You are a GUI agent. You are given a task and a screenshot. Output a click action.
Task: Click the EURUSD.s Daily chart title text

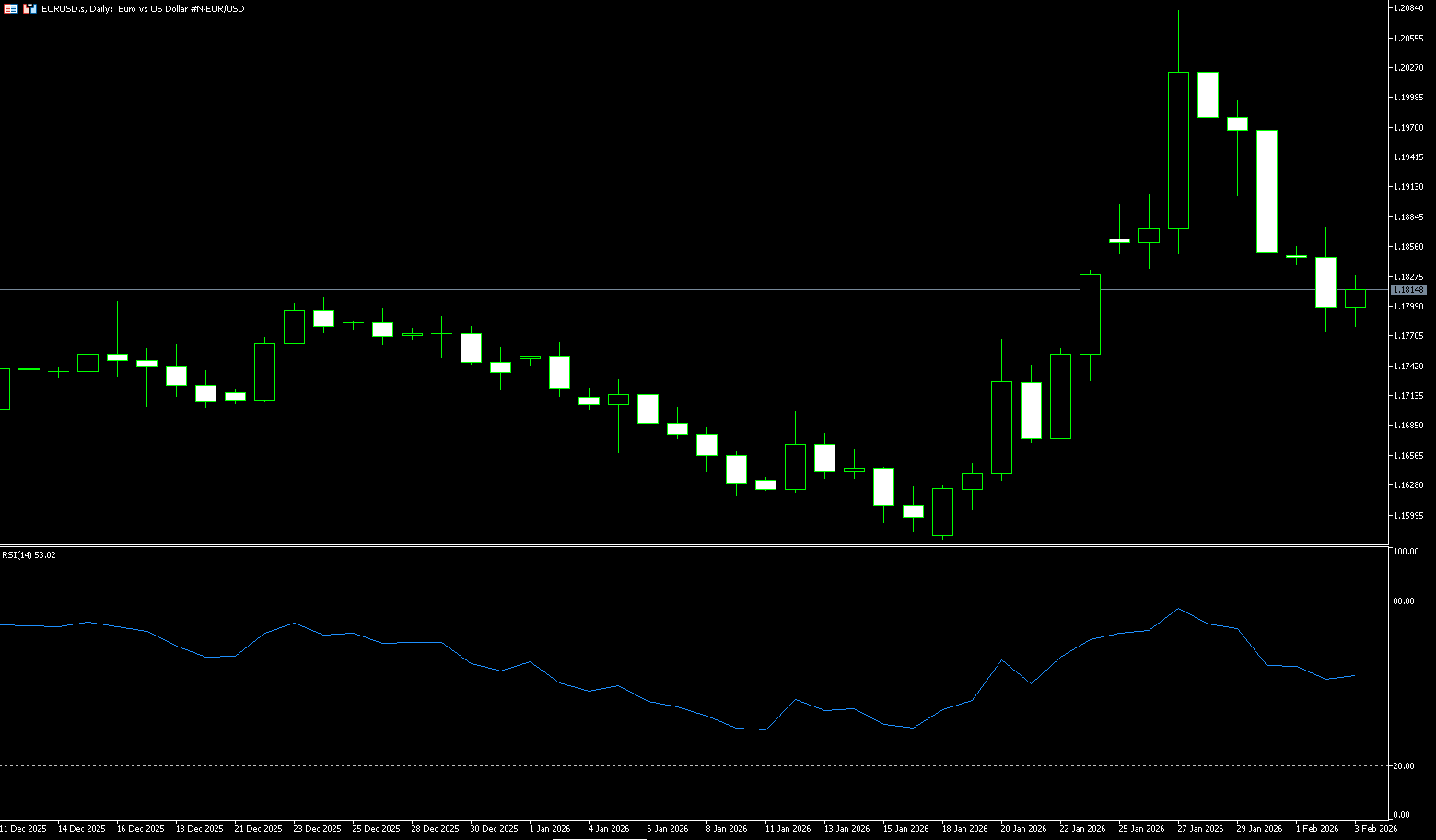click(x=143, y=8)
